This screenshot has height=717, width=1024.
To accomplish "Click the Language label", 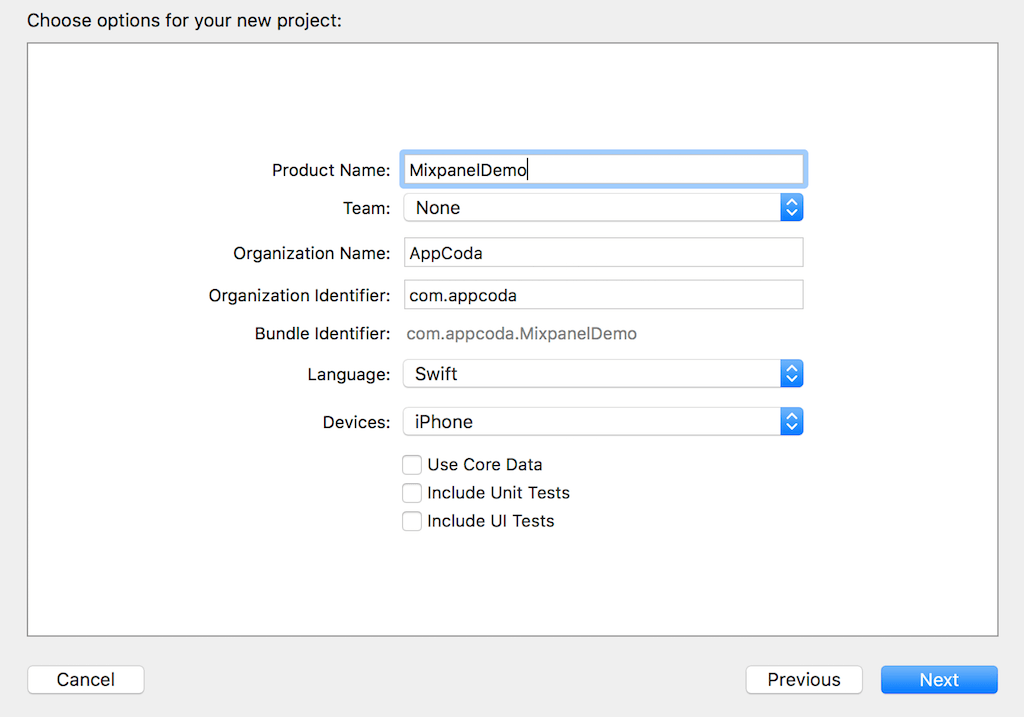I will (349, 375).
